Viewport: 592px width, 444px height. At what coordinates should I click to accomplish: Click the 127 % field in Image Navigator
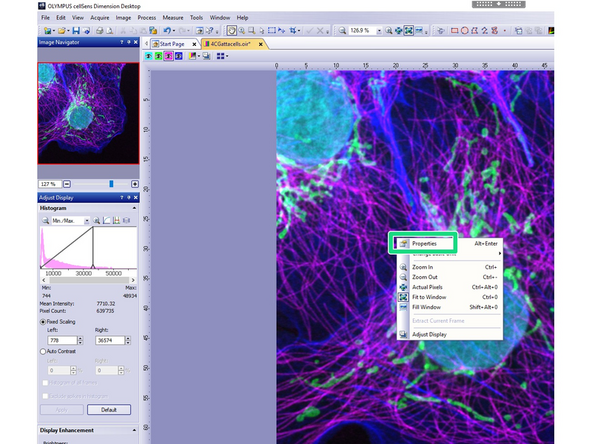coord(50,184)
